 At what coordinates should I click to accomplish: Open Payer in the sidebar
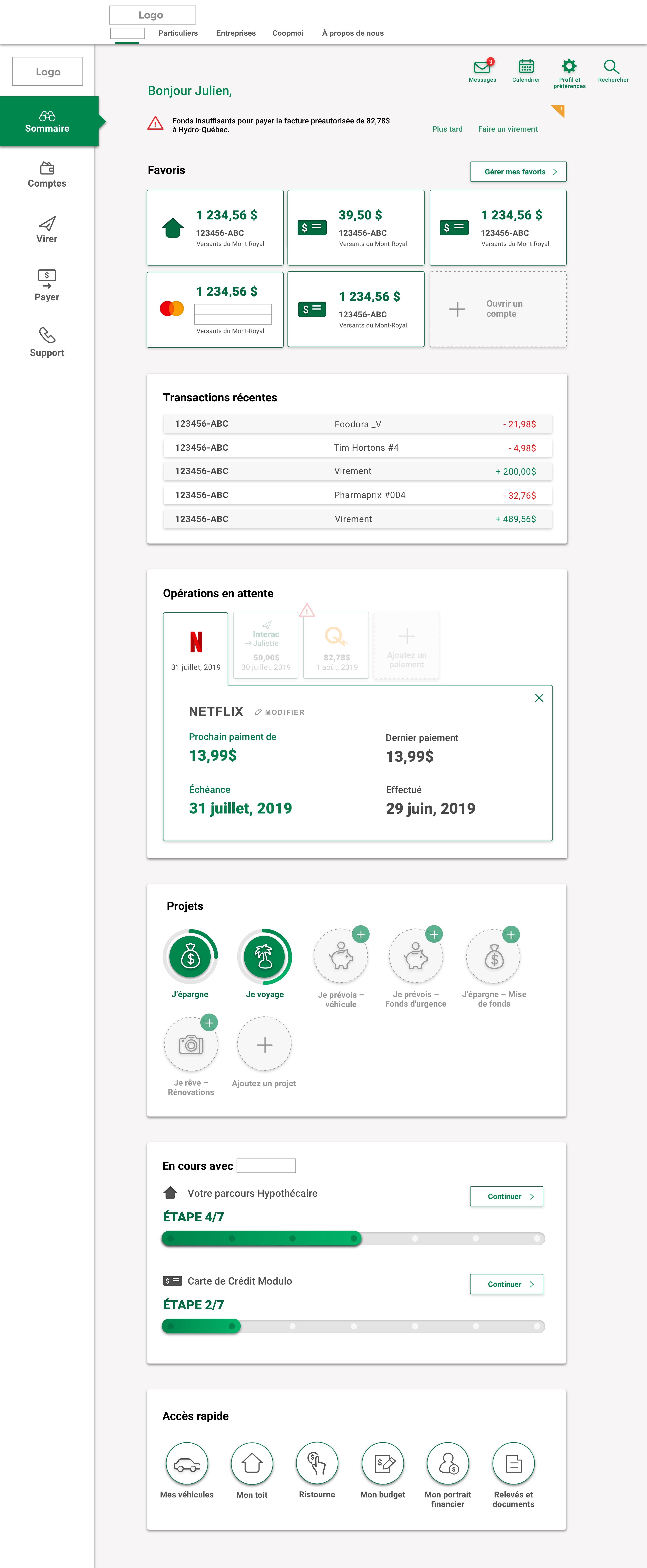tap(47, 286)
